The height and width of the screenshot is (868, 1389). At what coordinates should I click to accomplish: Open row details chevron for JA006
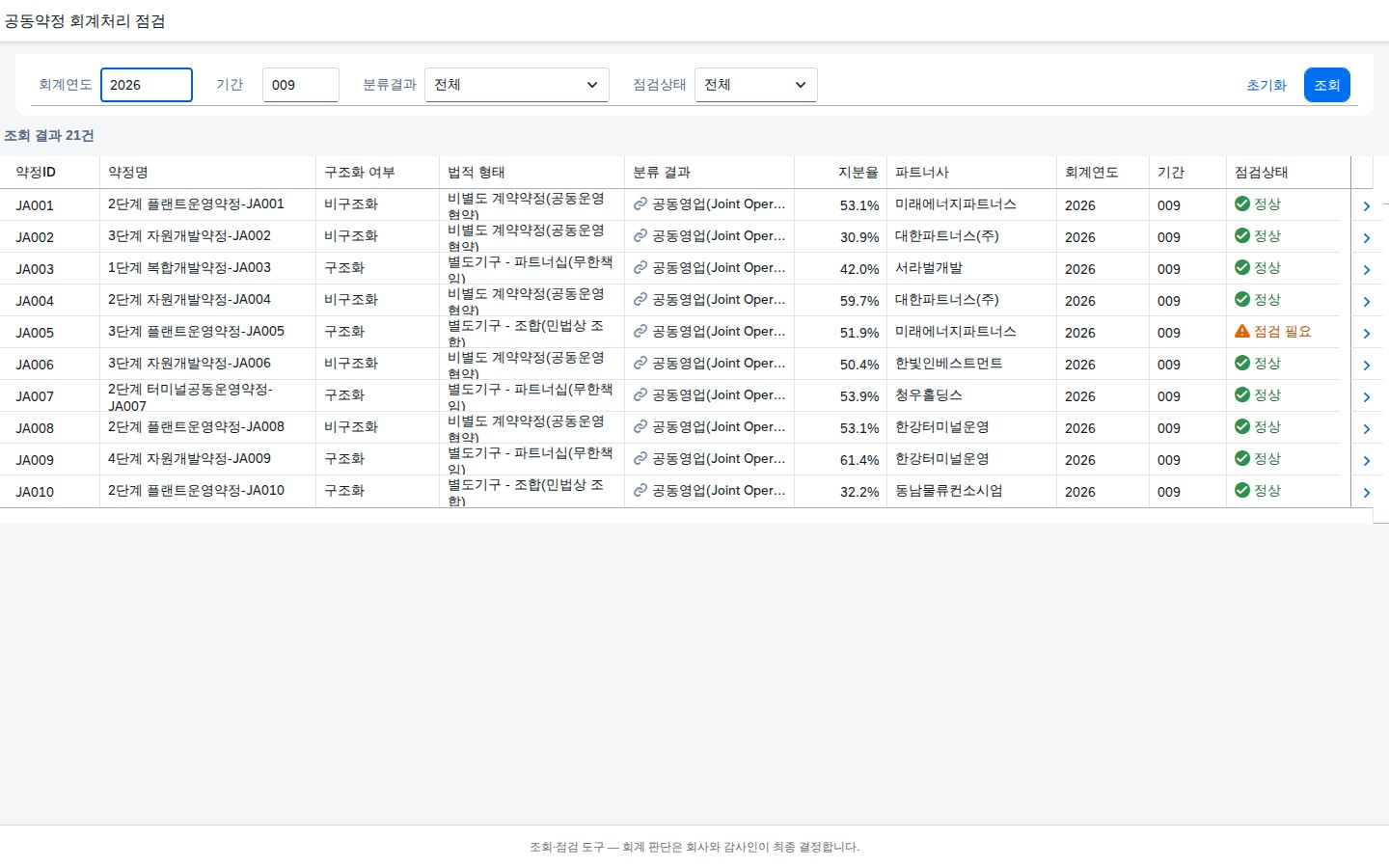click(x=1366, y=365)
